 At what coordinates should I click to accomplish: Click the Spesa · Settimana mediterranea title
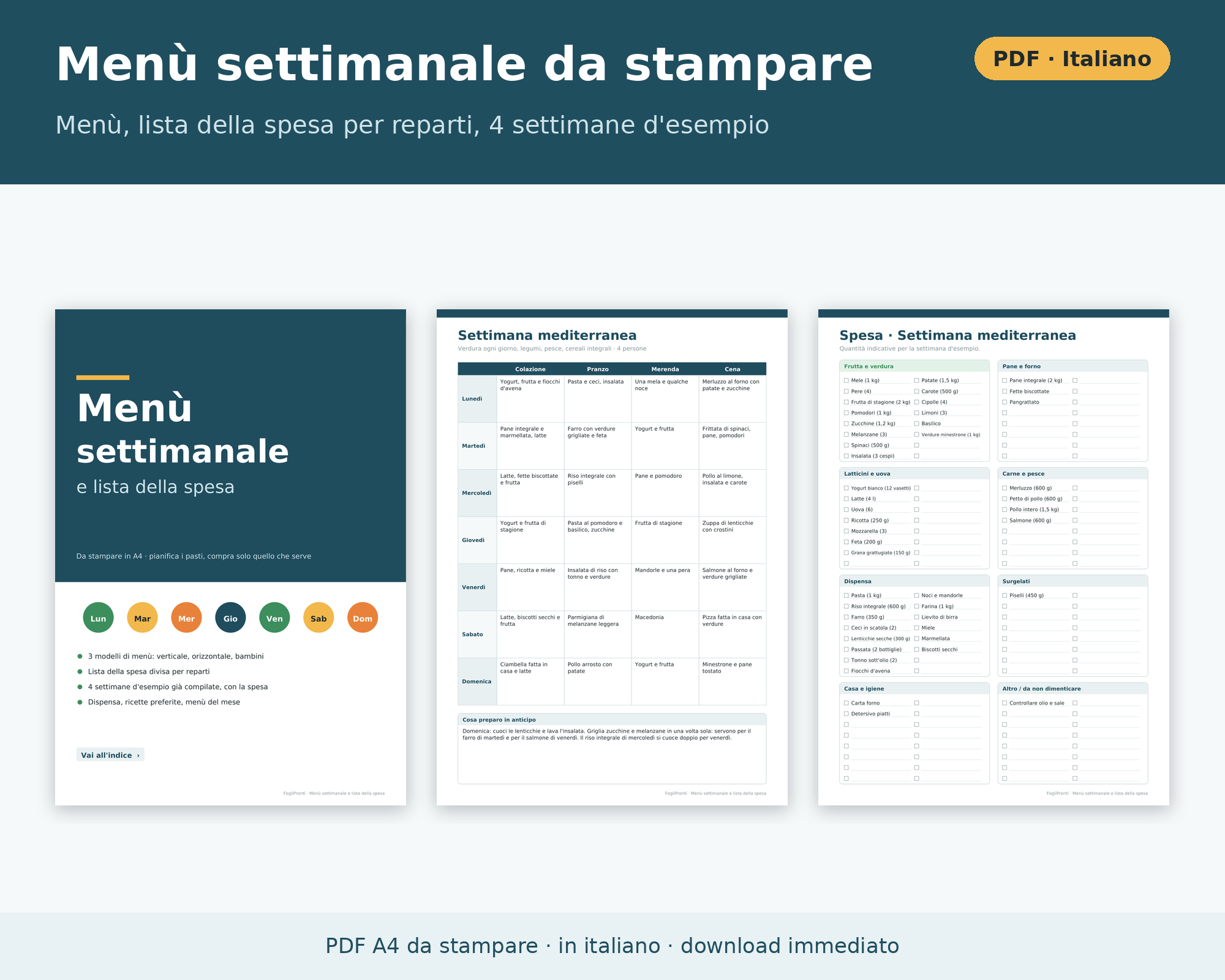click(957, 336)
